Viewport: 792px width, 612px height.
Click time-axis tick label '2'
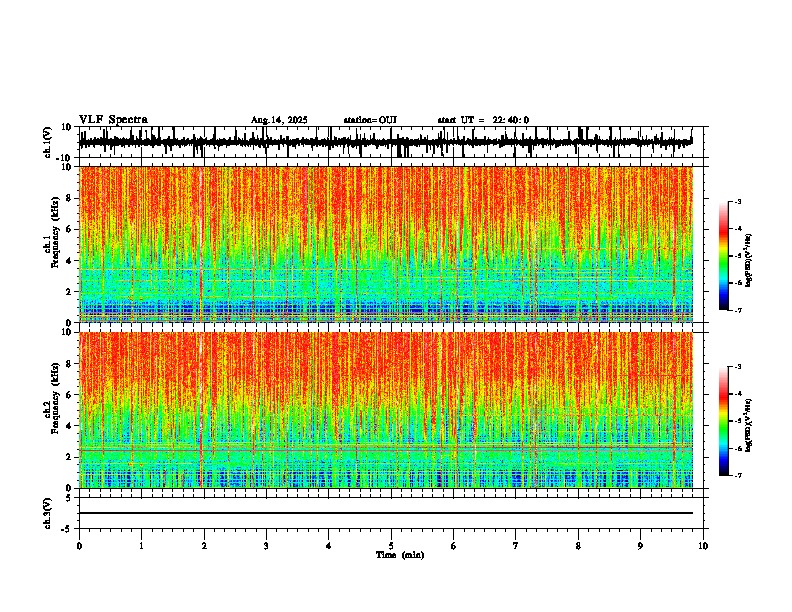click(204, 546)
